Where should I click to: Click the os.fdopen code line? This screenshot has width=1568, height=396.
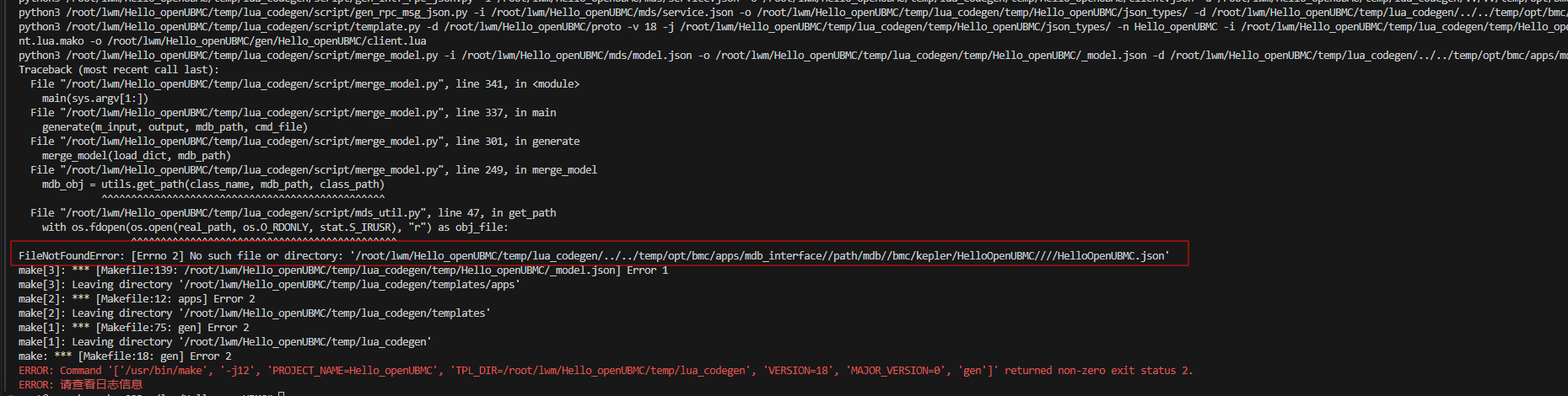tap(275, 227)
